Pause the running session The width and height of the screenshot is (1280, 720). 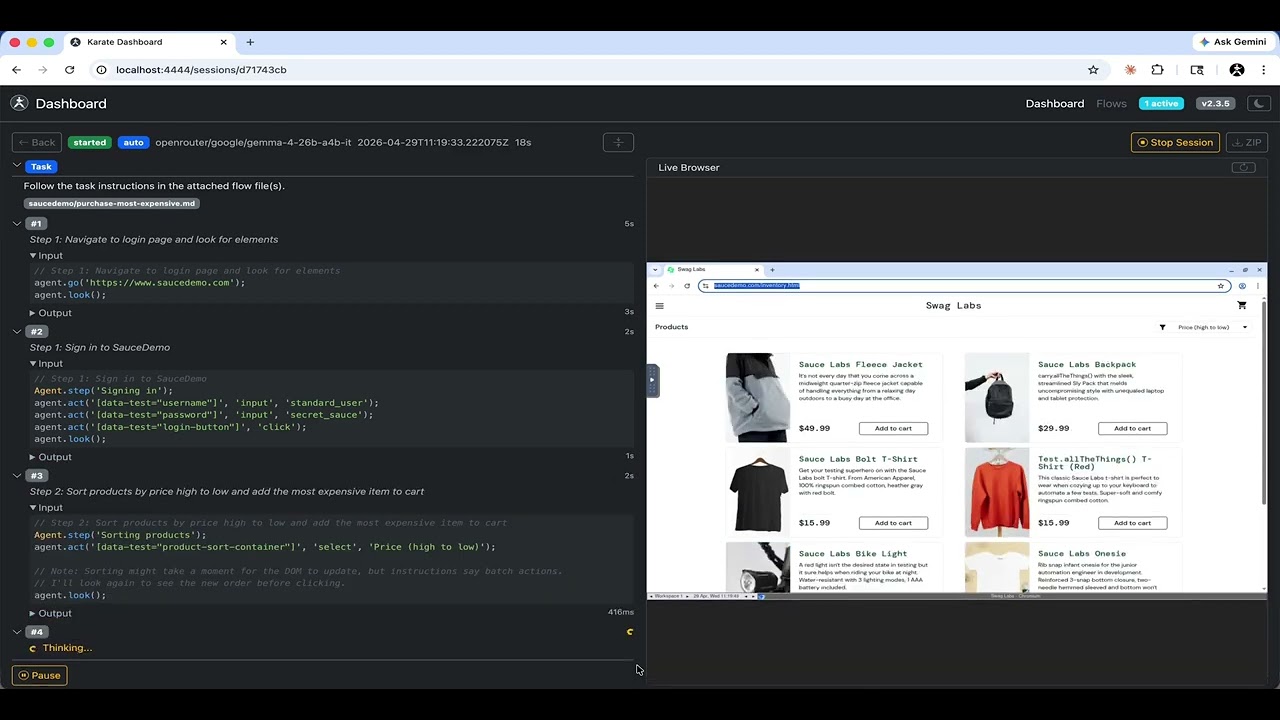pyautogui.click(x=39, y=675)
